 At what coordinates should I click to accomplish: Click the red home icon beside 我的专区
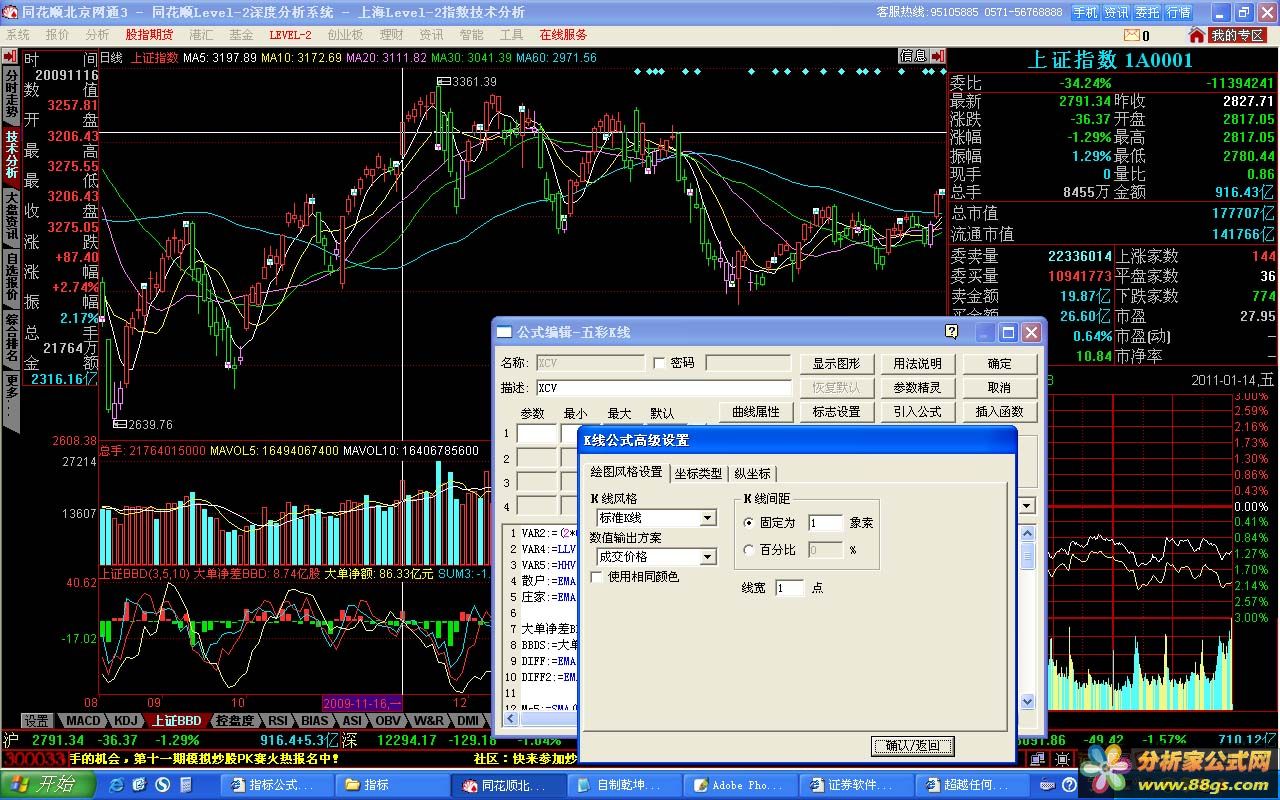click(1198, 35)
